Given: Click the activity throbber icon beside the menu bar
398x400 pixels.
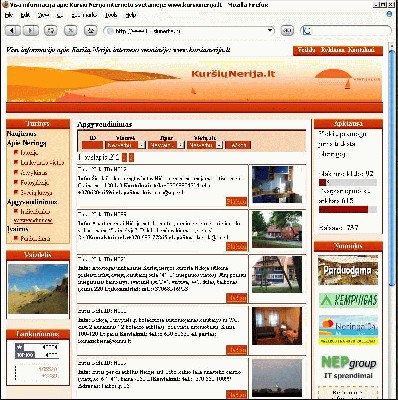Looking at the screenshot, I should pos(389,14).
